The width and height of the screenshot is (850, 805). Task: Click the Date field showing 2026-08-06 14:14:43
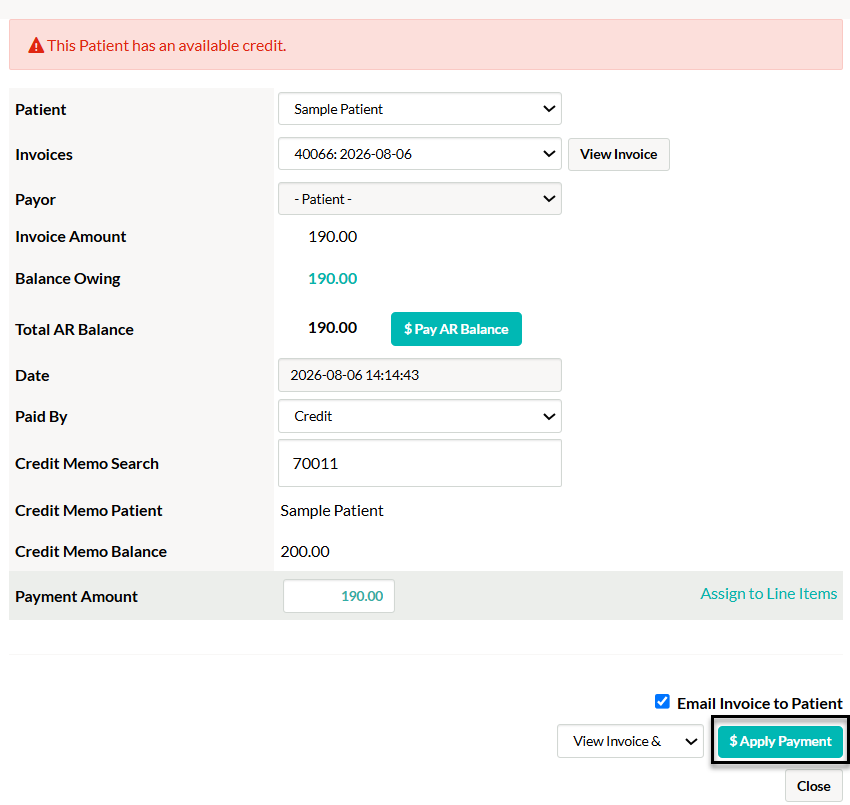pyautogui.click(x=420, y=375)
